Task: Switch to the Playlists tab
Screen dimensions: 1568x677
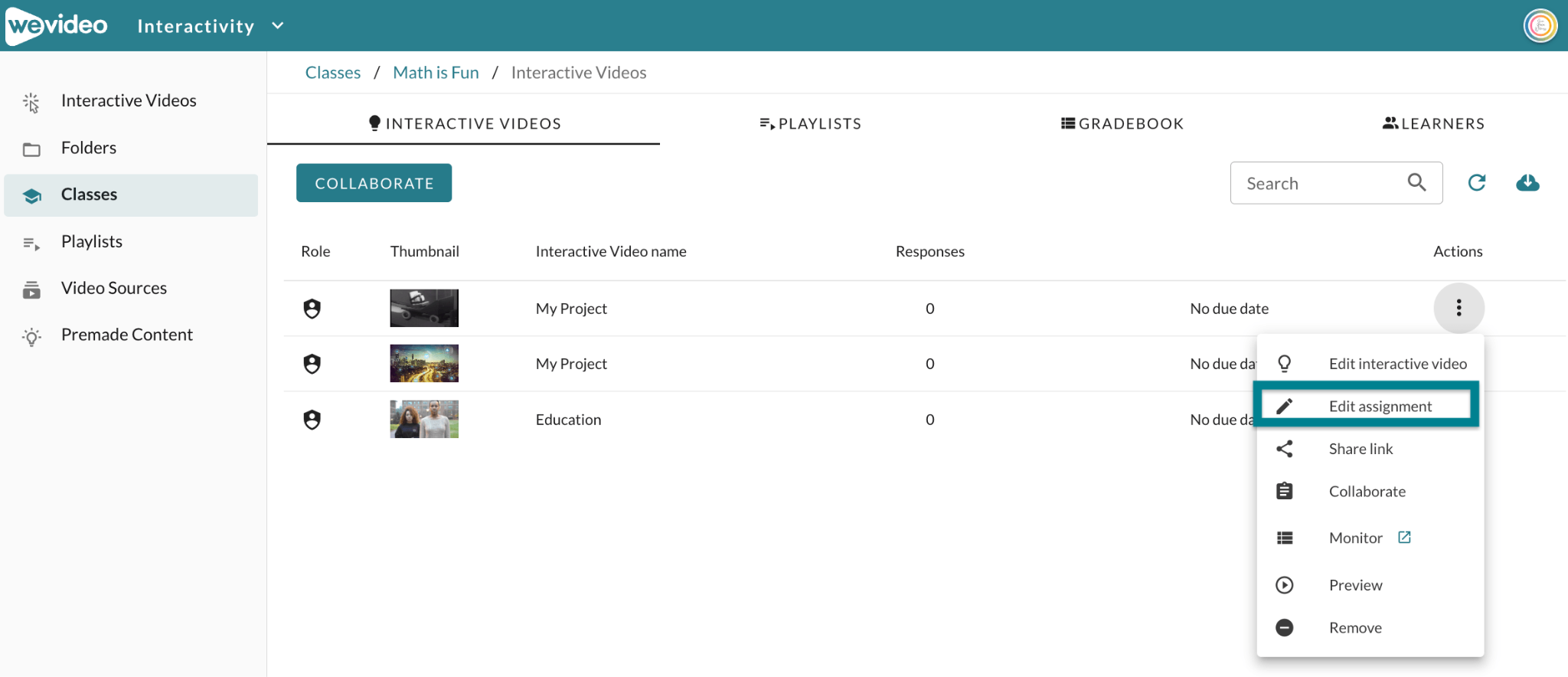Action: tap(811, 123)
